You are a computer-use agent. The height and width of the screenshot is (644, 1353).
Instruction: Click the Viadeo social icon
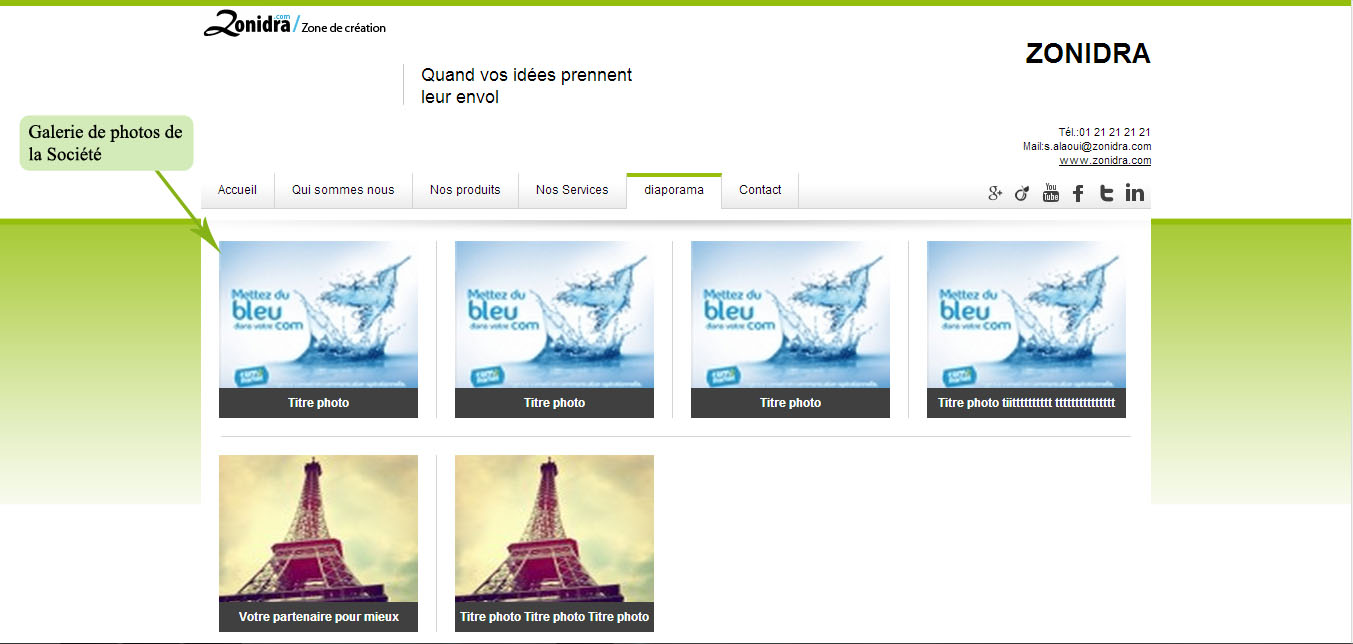[x=1022, y=194]
